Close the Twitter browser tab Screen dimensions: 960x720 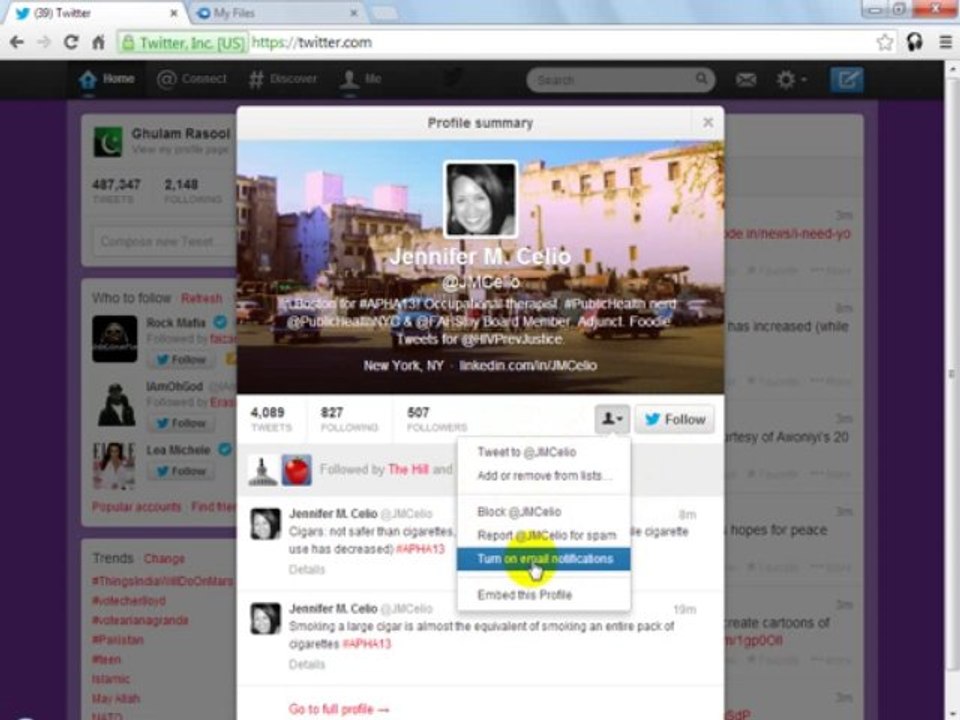pyautogui.click(x=174, y=13)
